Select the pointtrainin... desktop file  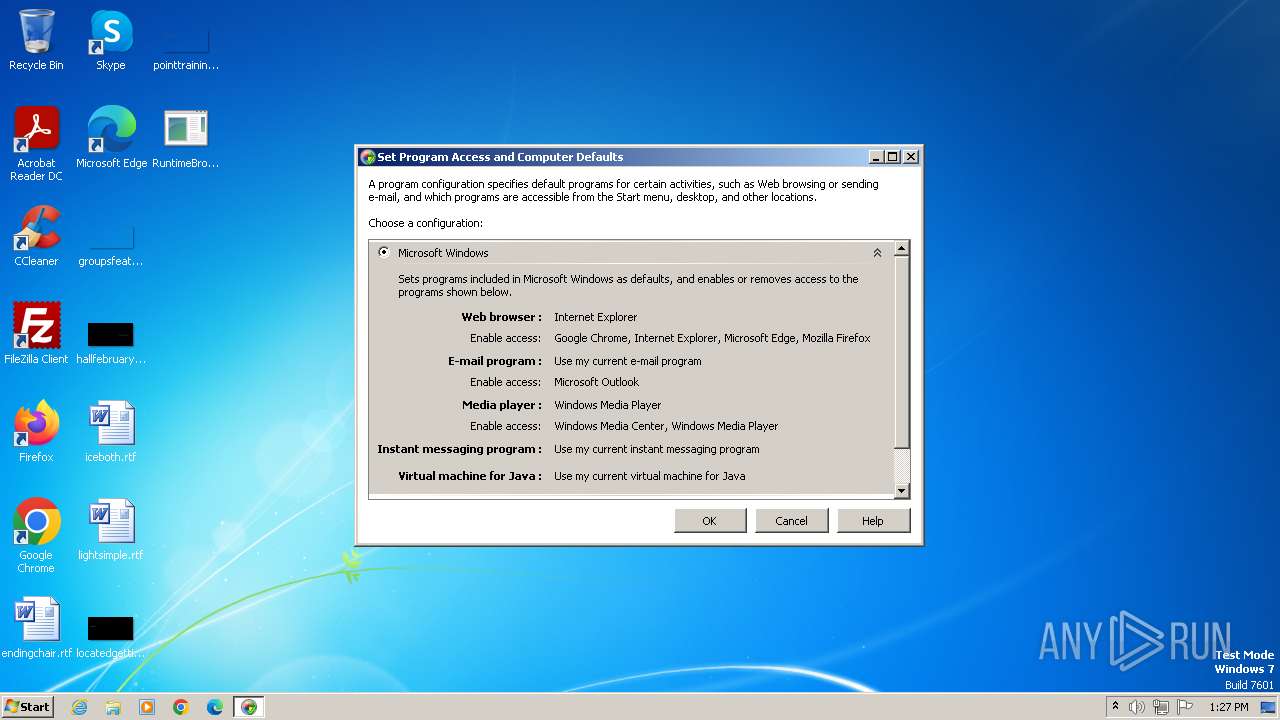click(186, 45)
